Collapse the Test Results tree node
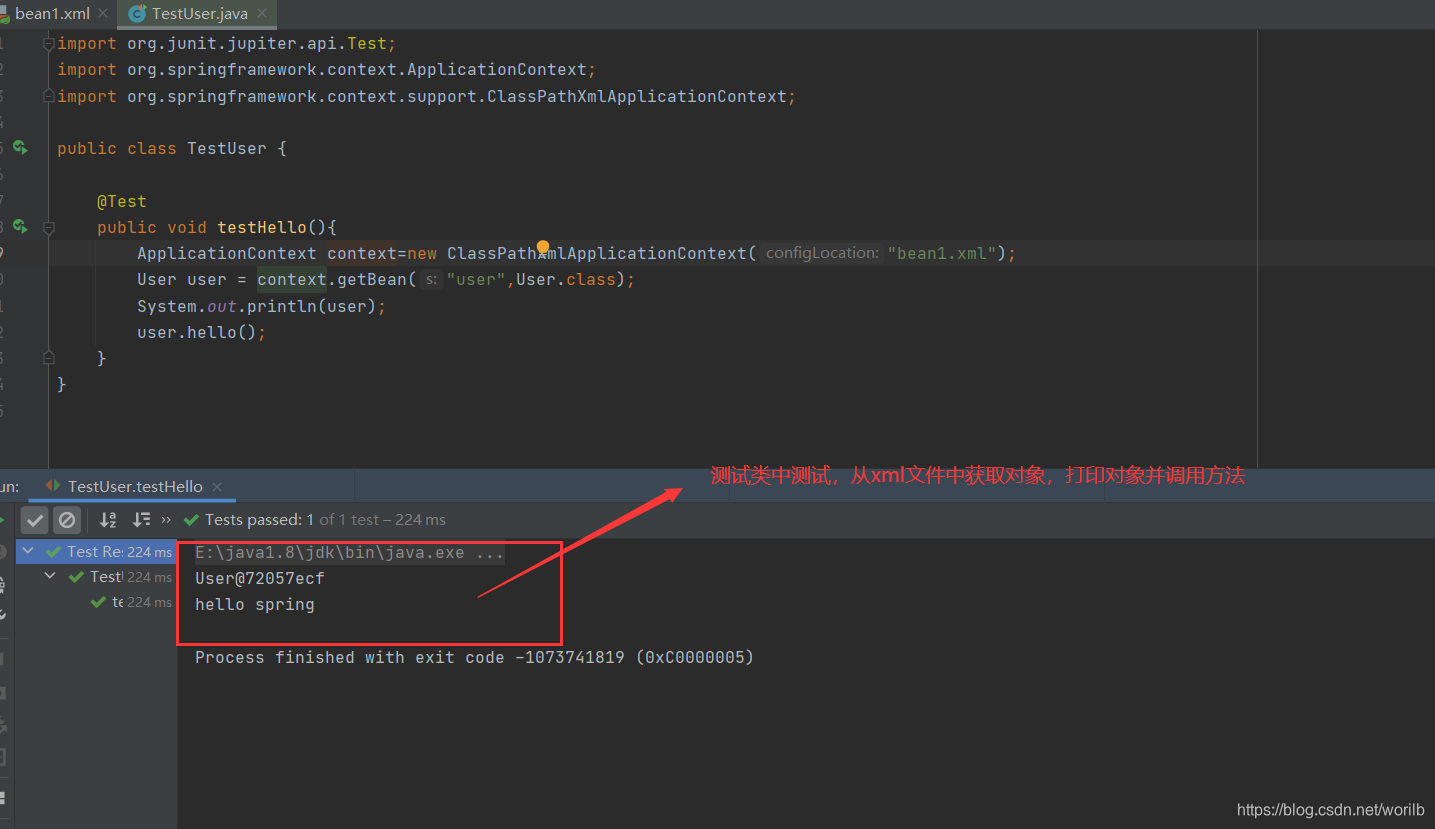The height and width of the screenshot is (829, 1435). point(28,552)
